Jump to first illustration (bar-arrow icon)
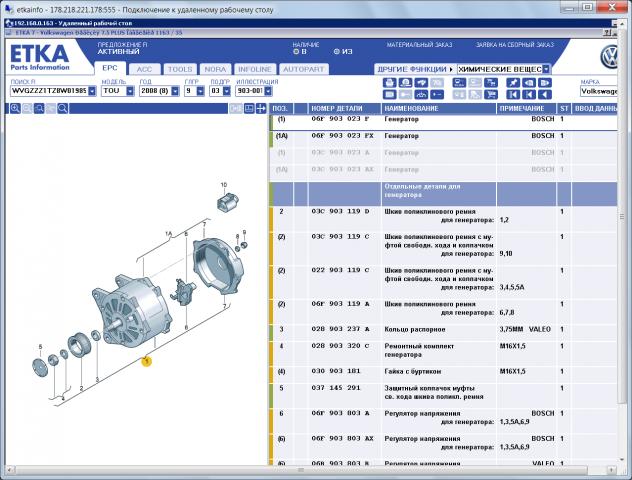Viewport: 632px width, 480px height. 513,94
